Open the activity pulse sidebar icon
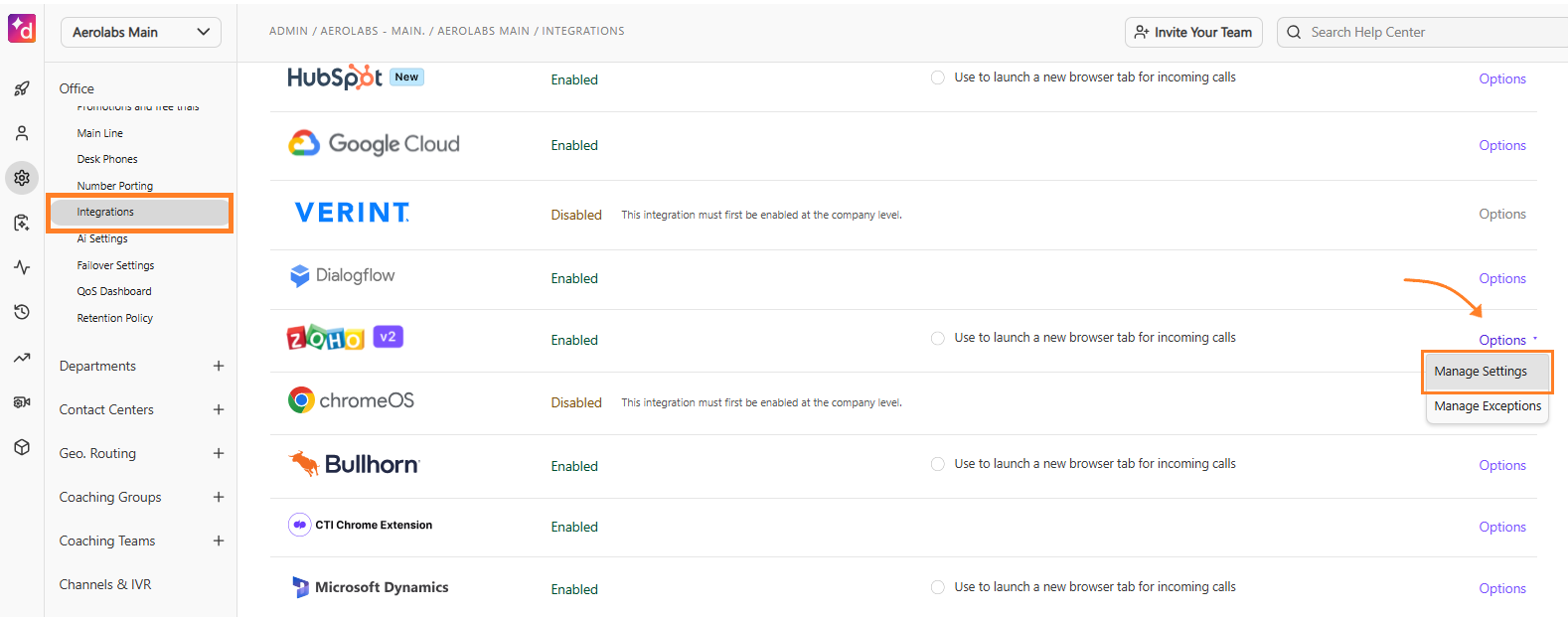This screenshot has height=618, width=1568. click(x=22, y=267)
